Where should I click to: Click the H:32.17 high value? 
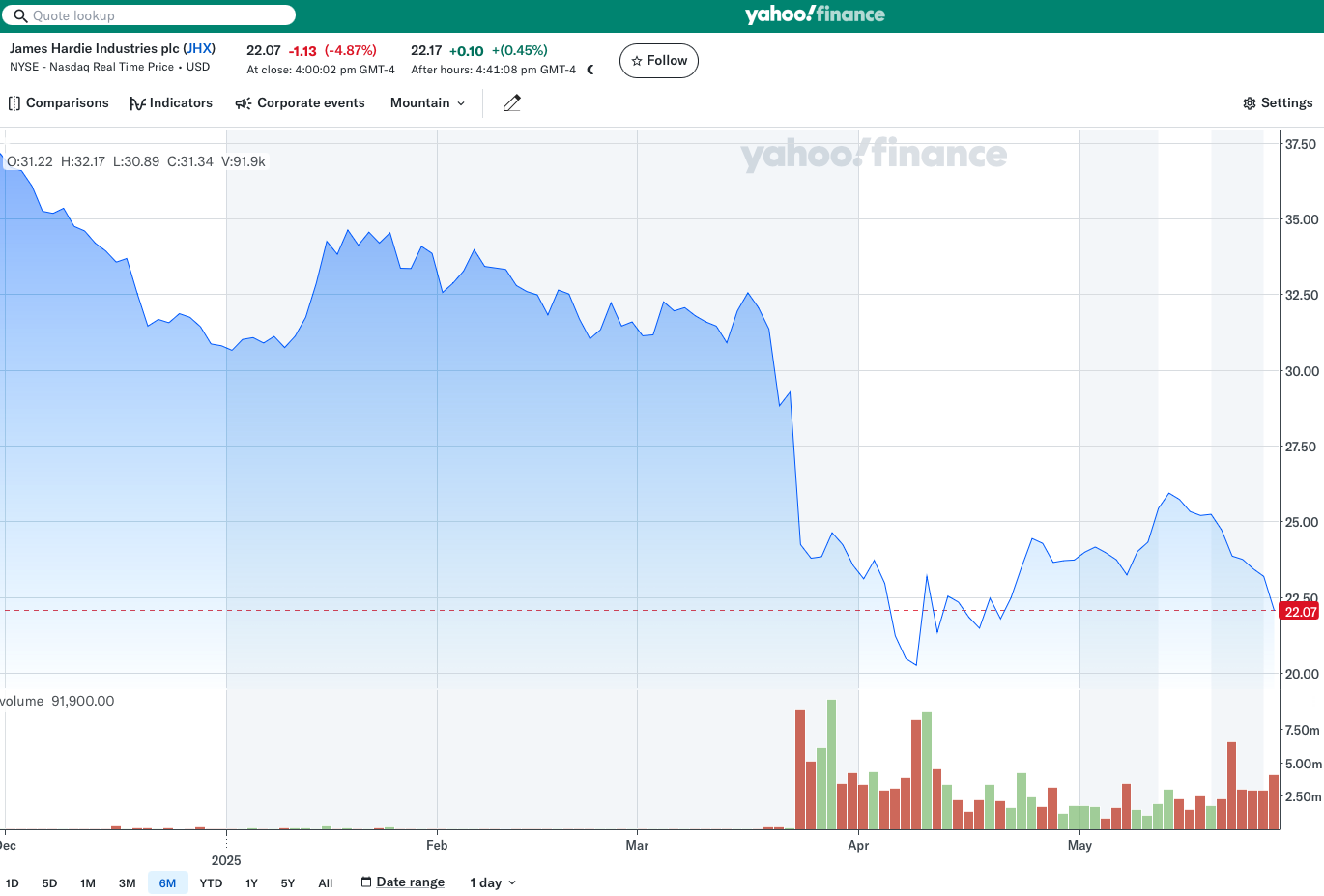(83, 162)
